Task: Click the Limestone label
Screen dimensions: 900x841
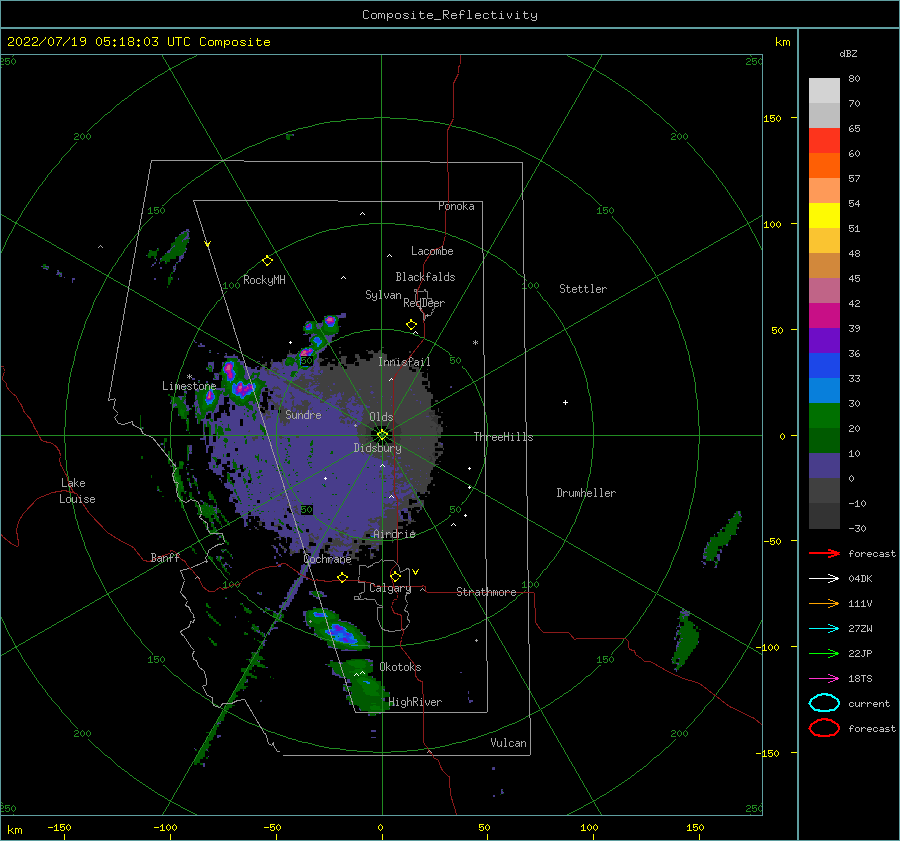Action: point(189,386)
